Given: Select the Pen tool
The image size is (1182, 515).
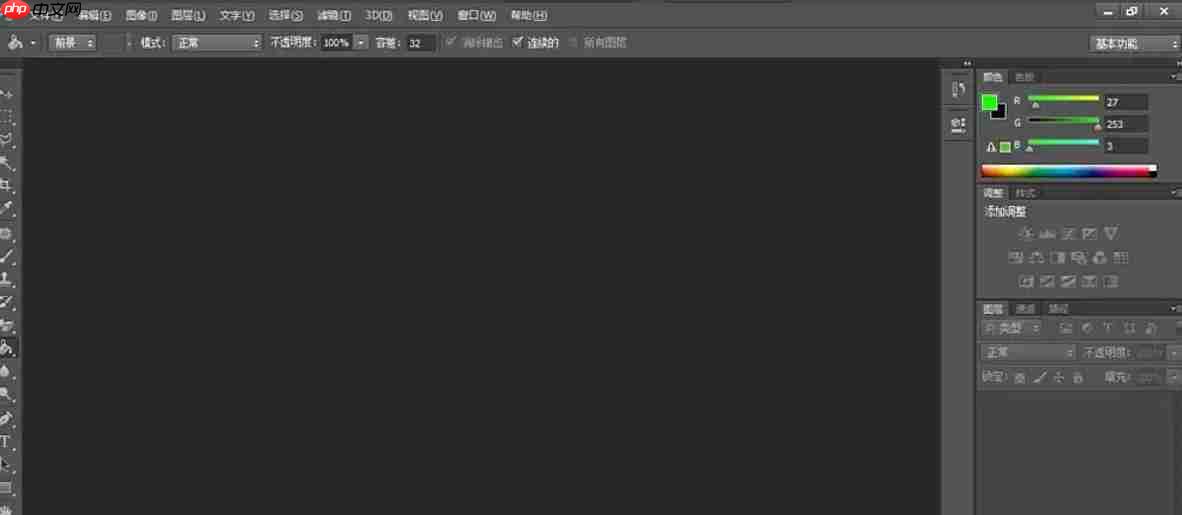Looking at the screenshot, I should 7,418.
